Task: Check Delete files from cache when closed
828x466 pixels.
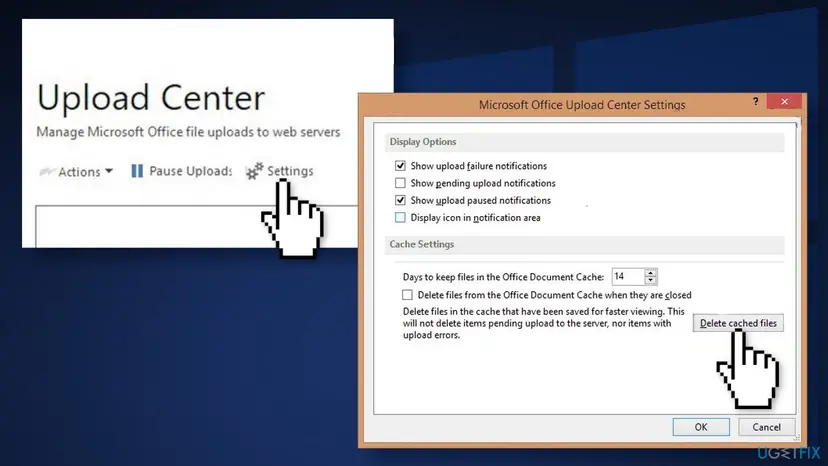Action: (x=407, y=295)
